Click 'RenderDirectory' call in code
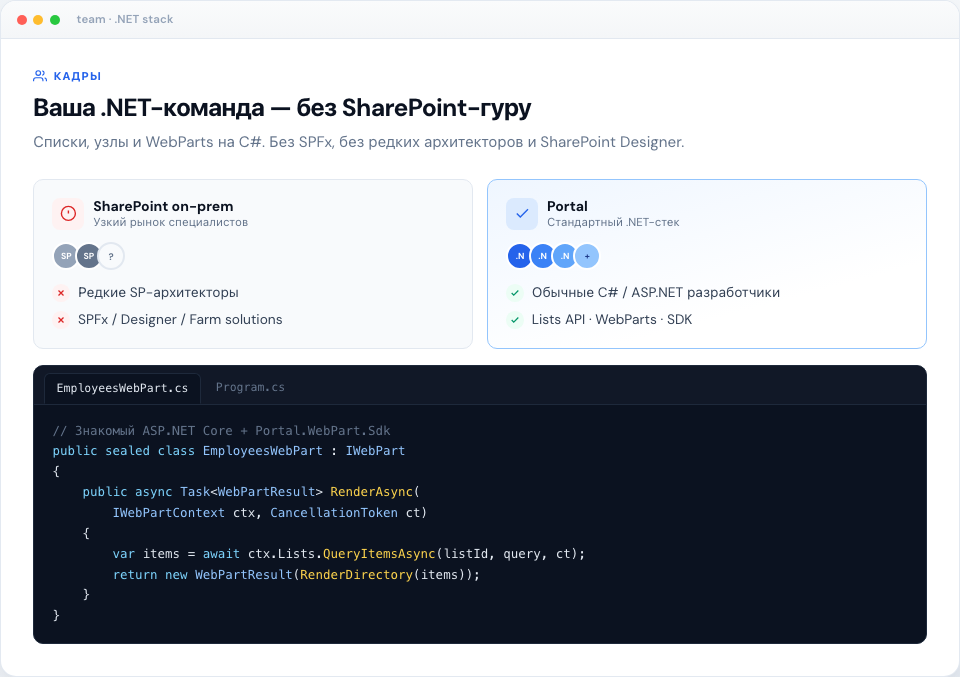 [x=356, y=575]
